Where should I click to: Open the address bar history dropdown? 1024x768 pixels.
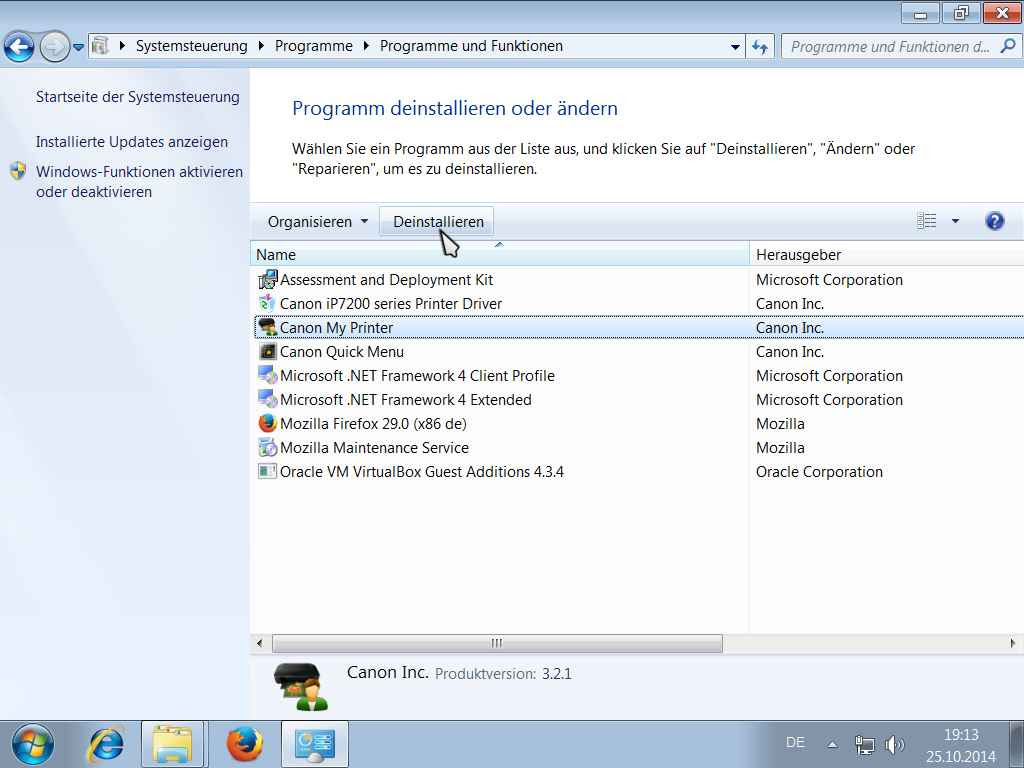735,47
